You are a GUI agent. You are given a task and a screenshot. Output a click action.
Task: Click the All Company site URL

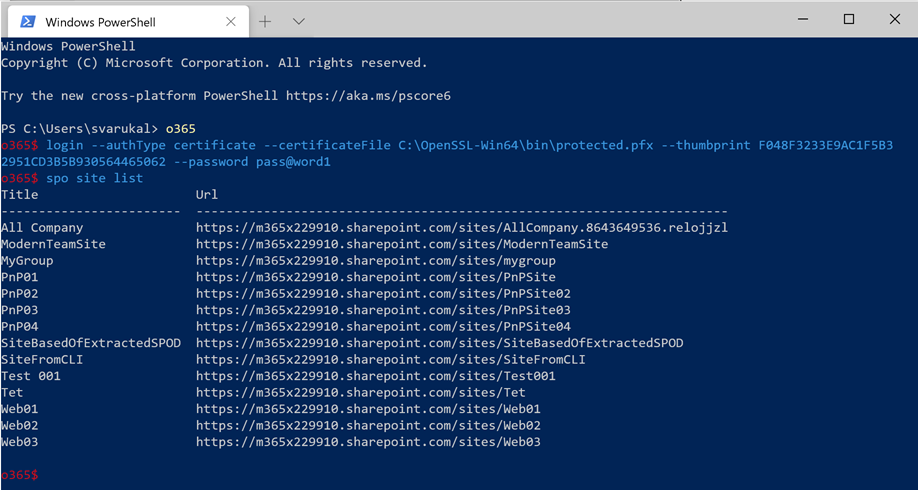[x=462, y=228]
